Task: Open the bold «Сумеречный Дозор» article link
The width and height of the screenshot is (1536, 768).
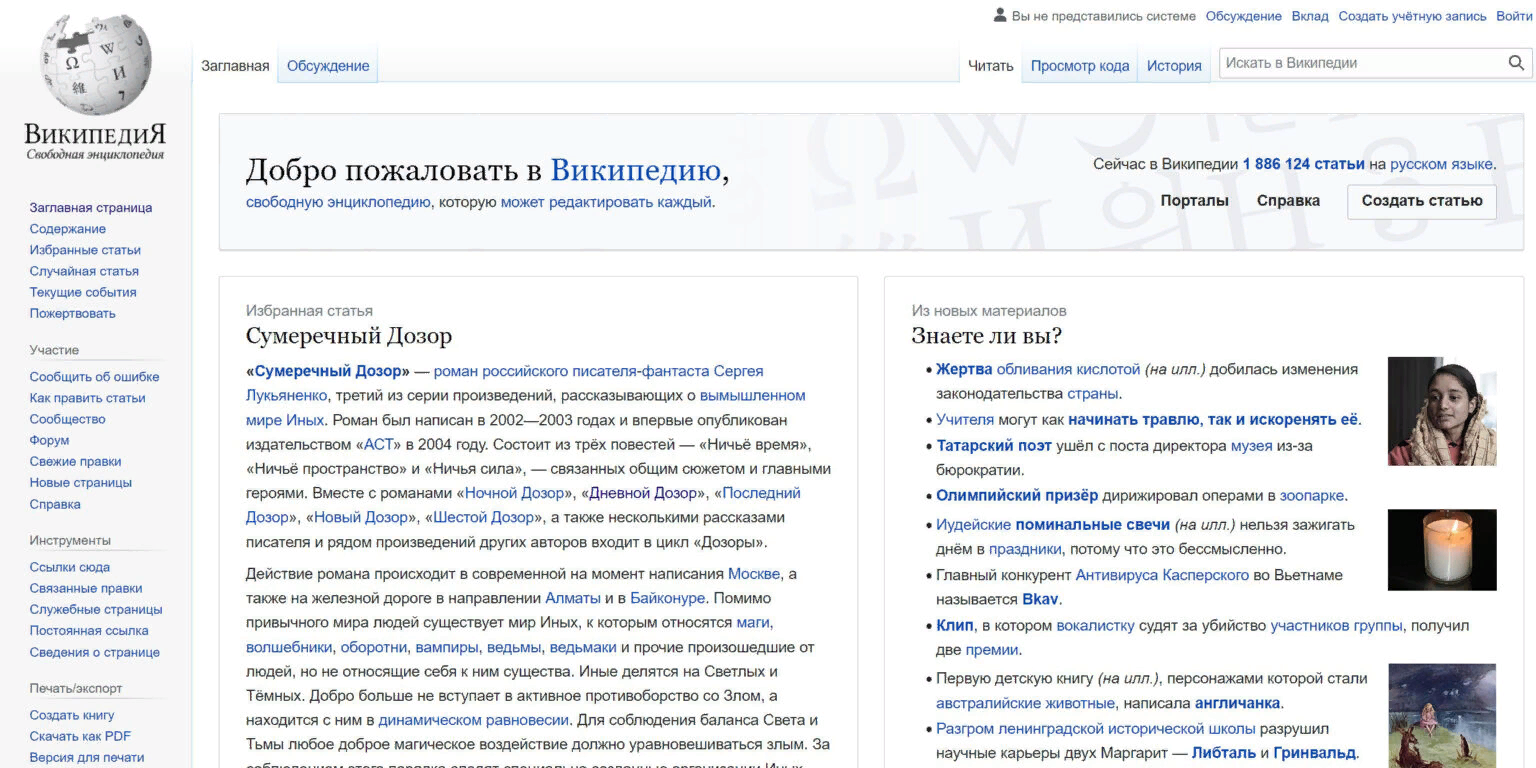Action: click(x=328, y=371)
